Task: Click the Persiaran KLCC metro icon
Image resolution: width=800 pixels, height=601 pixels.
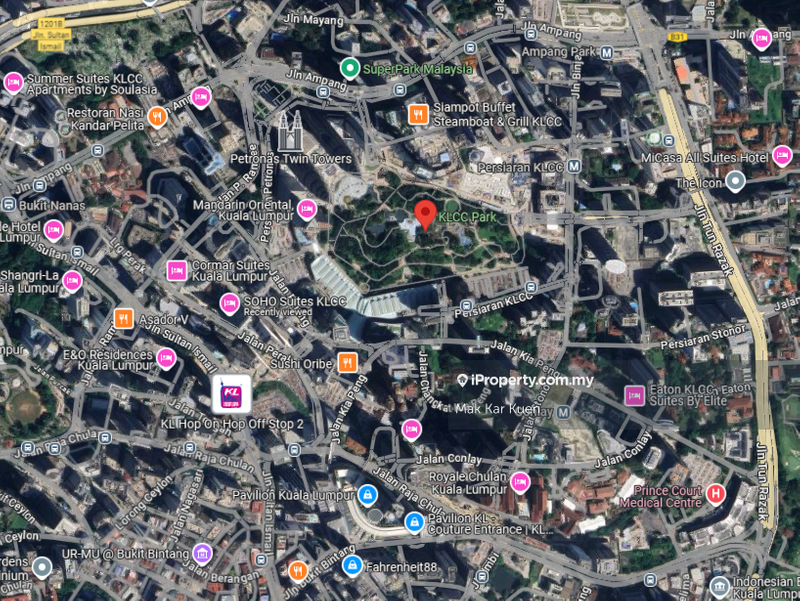Action: click(574, 166)
